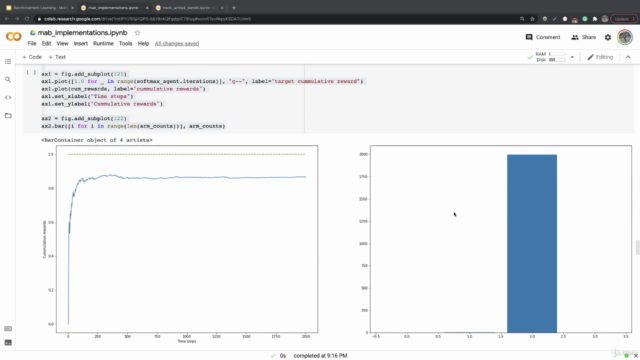Open the code snippets sidebar icon
This screenshot has height=360, width=640.
[x=8, y=98]
